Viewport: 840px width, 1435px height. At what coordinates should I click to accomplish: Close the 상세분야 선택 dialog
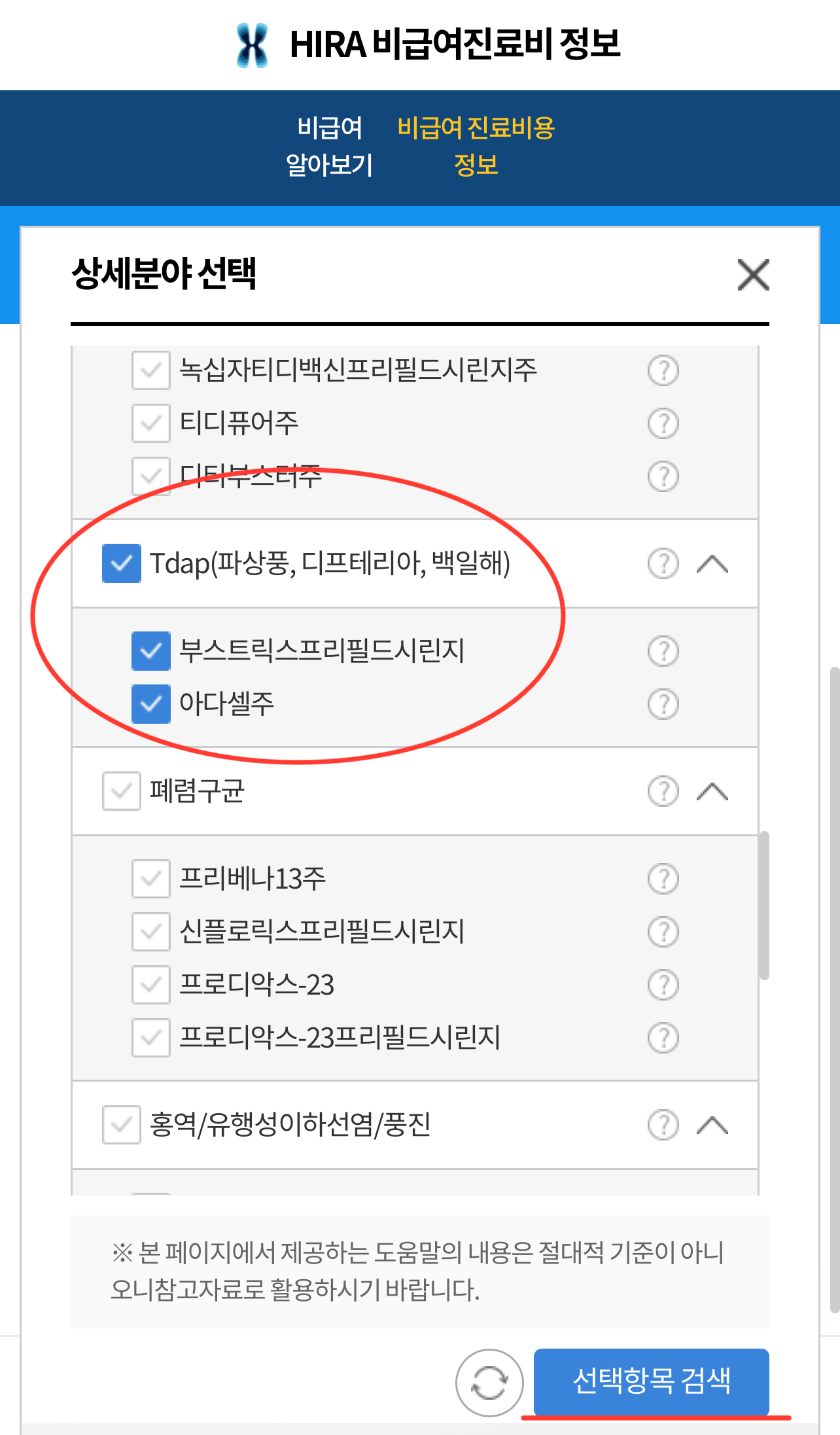753,275
